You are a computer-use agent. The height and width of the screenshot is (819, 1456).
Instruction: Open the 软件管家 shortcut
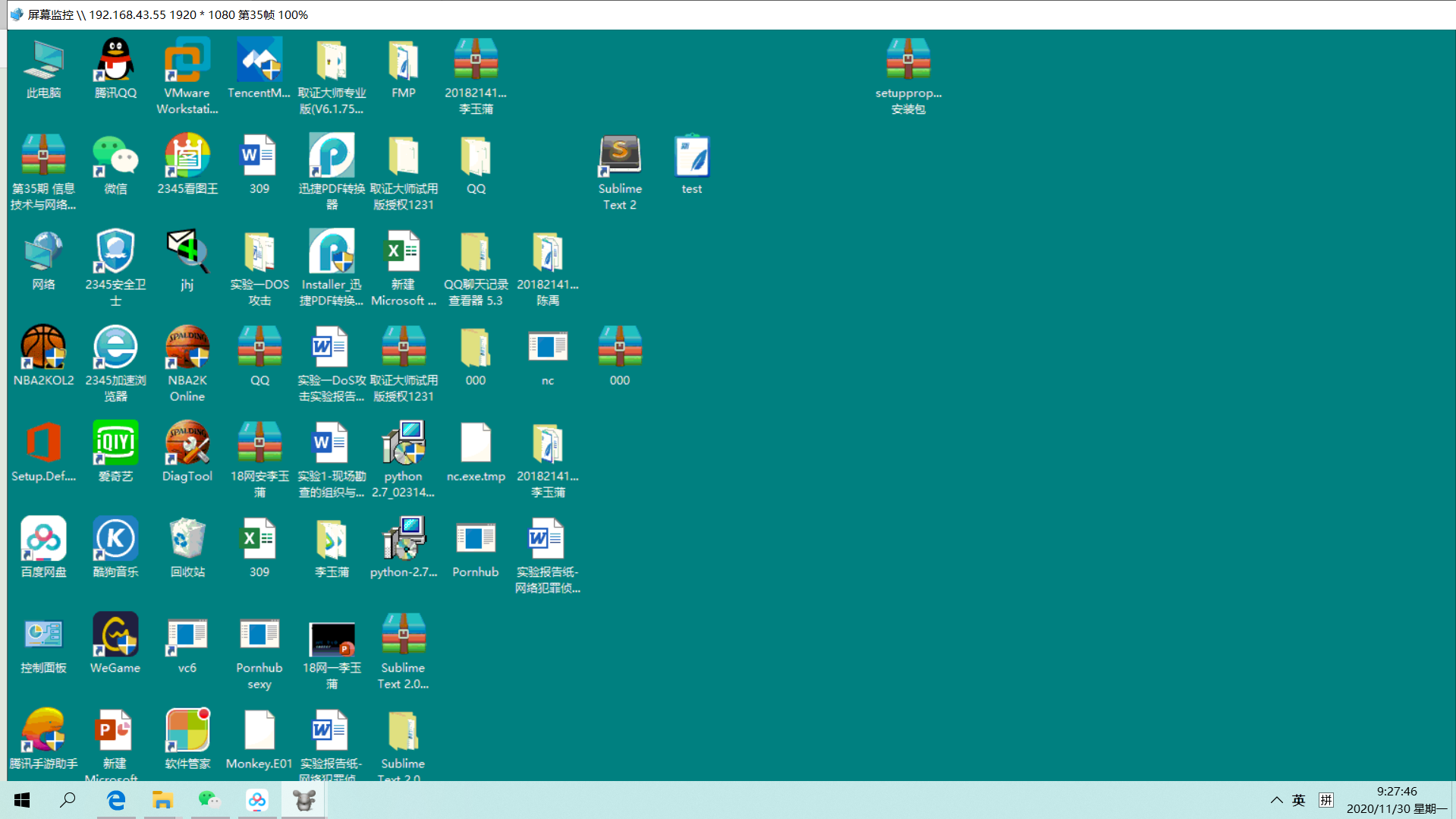187,739
